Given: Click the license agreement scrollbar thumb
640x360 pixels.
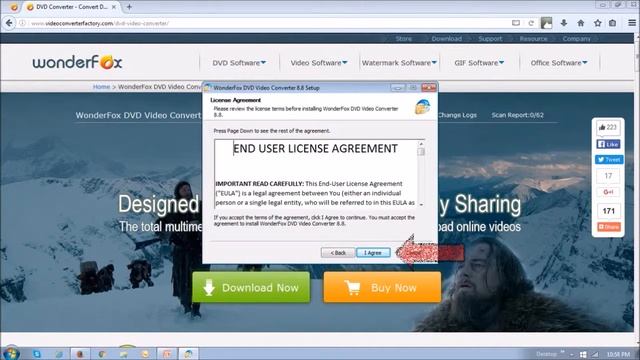Looking at the screenshot, I should pos(421,151).
